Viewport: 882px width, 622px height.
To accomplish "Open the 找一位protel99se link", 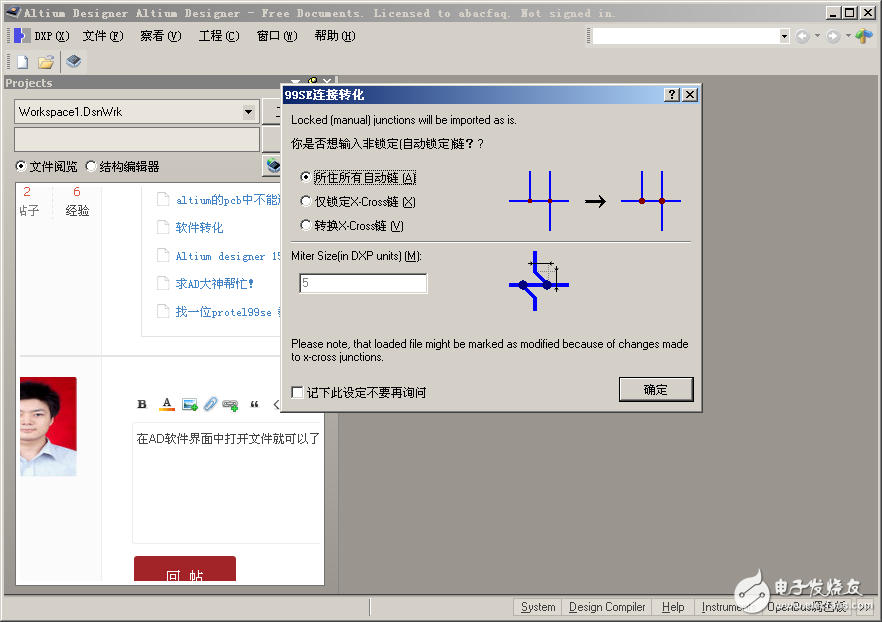I will click(x=227, y=312).
